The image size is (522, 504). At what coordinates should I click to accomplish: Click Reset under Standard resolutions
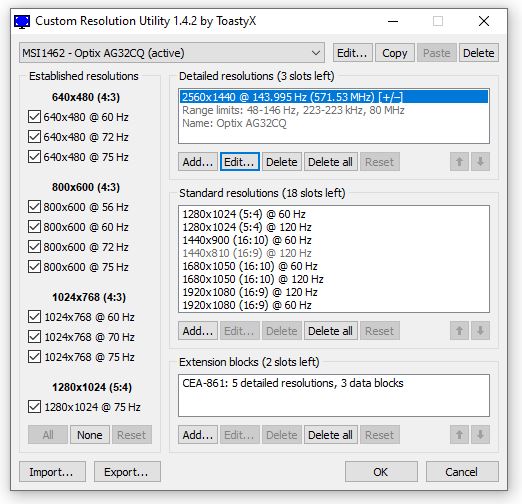(380, 331)
